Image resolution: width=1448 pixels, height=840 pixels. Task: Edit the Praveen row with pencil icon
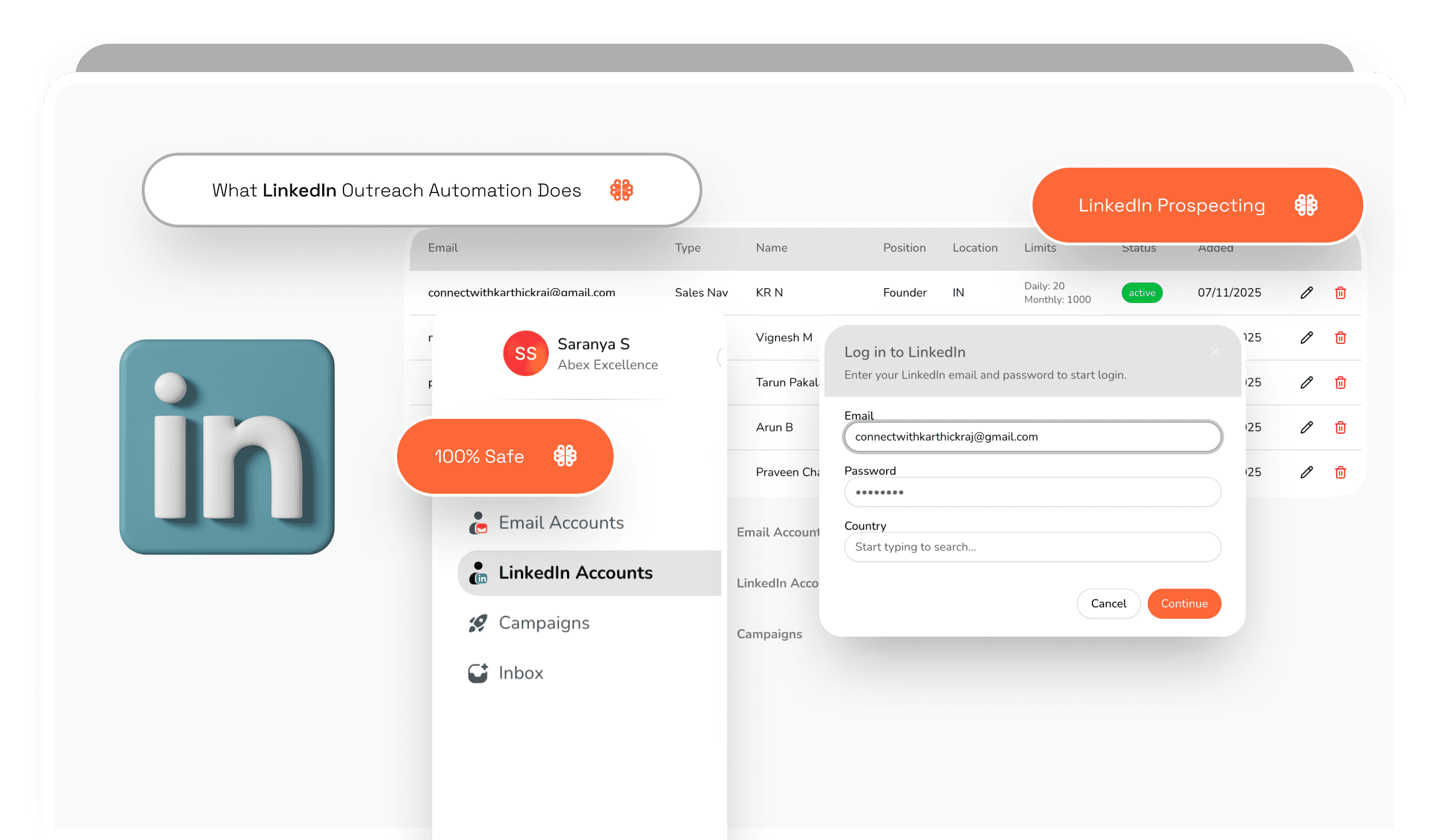point(1306,472)
